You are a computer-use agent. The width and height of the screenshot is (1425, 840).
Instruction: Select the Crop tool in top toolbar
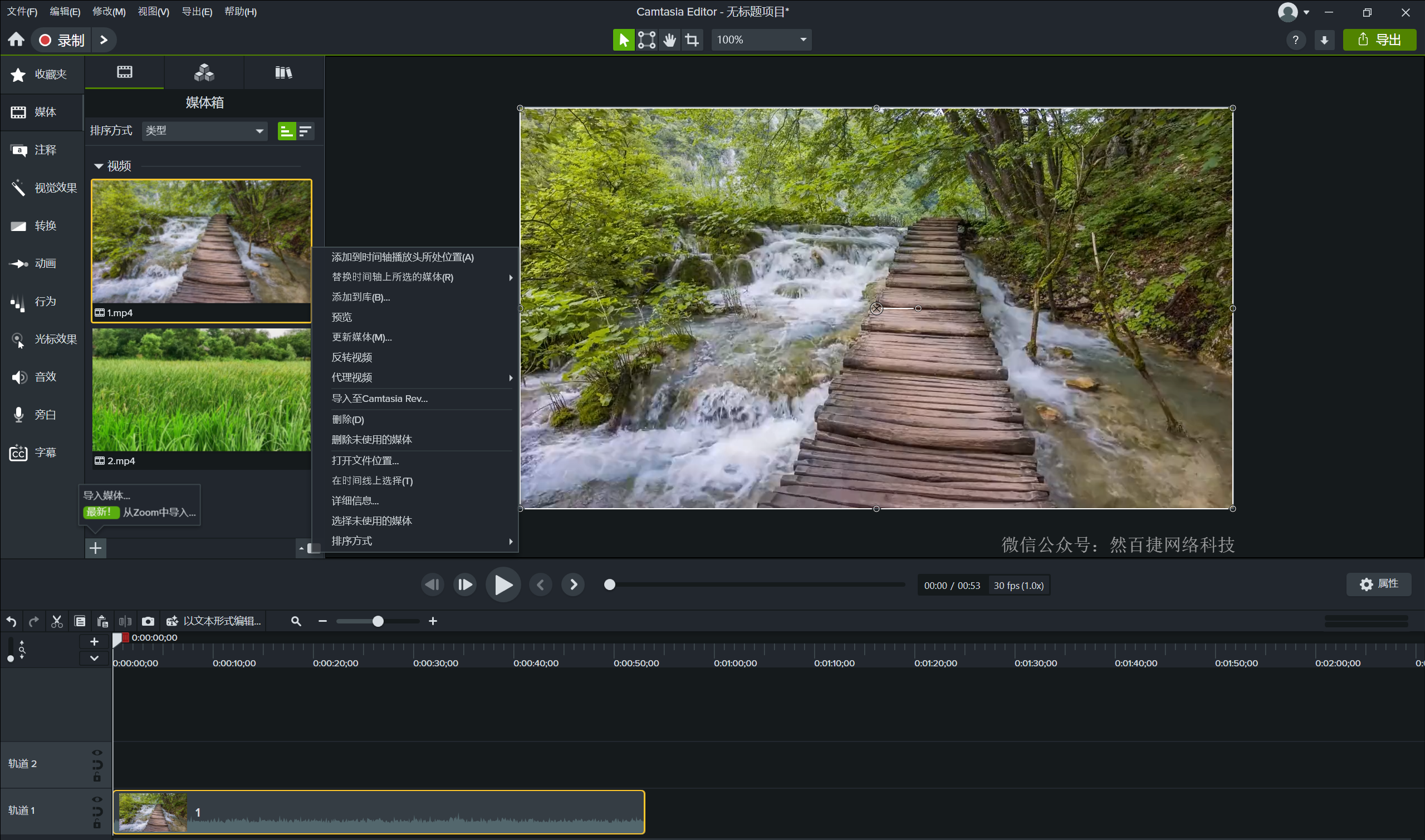tap(692, 40)
